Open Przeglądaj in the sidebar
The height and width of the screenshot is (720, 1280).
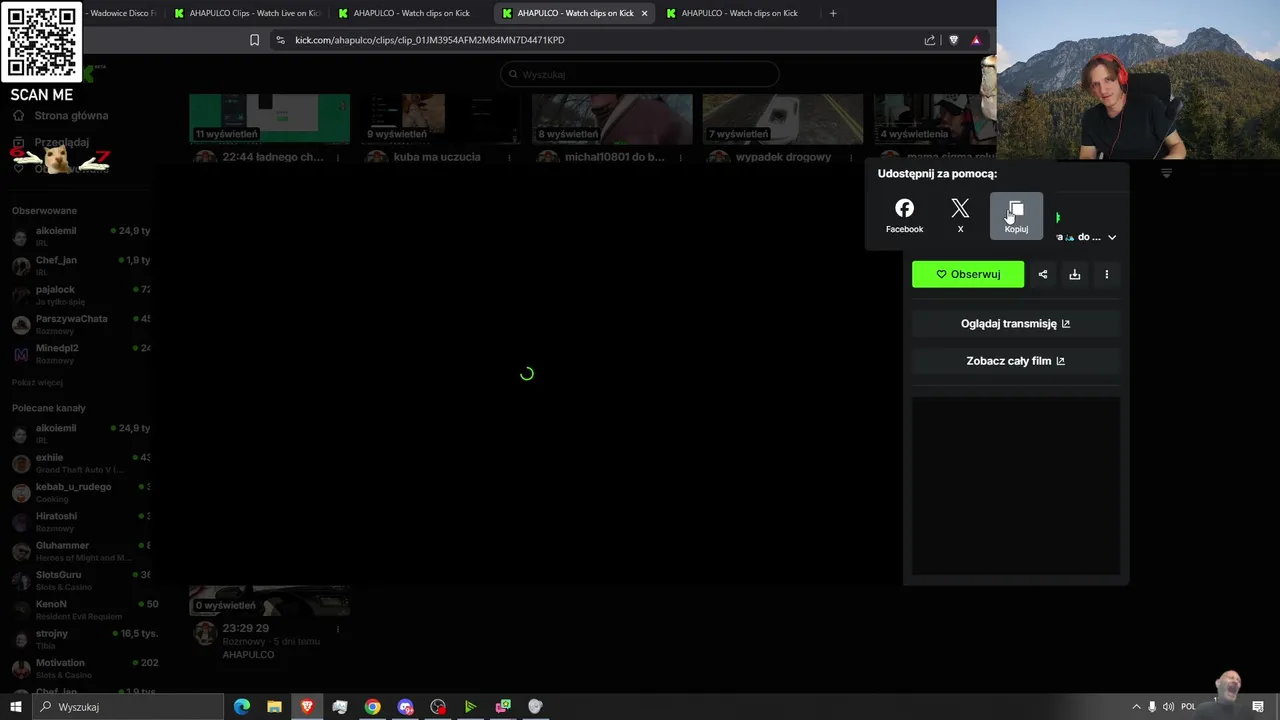pos(52,142)
